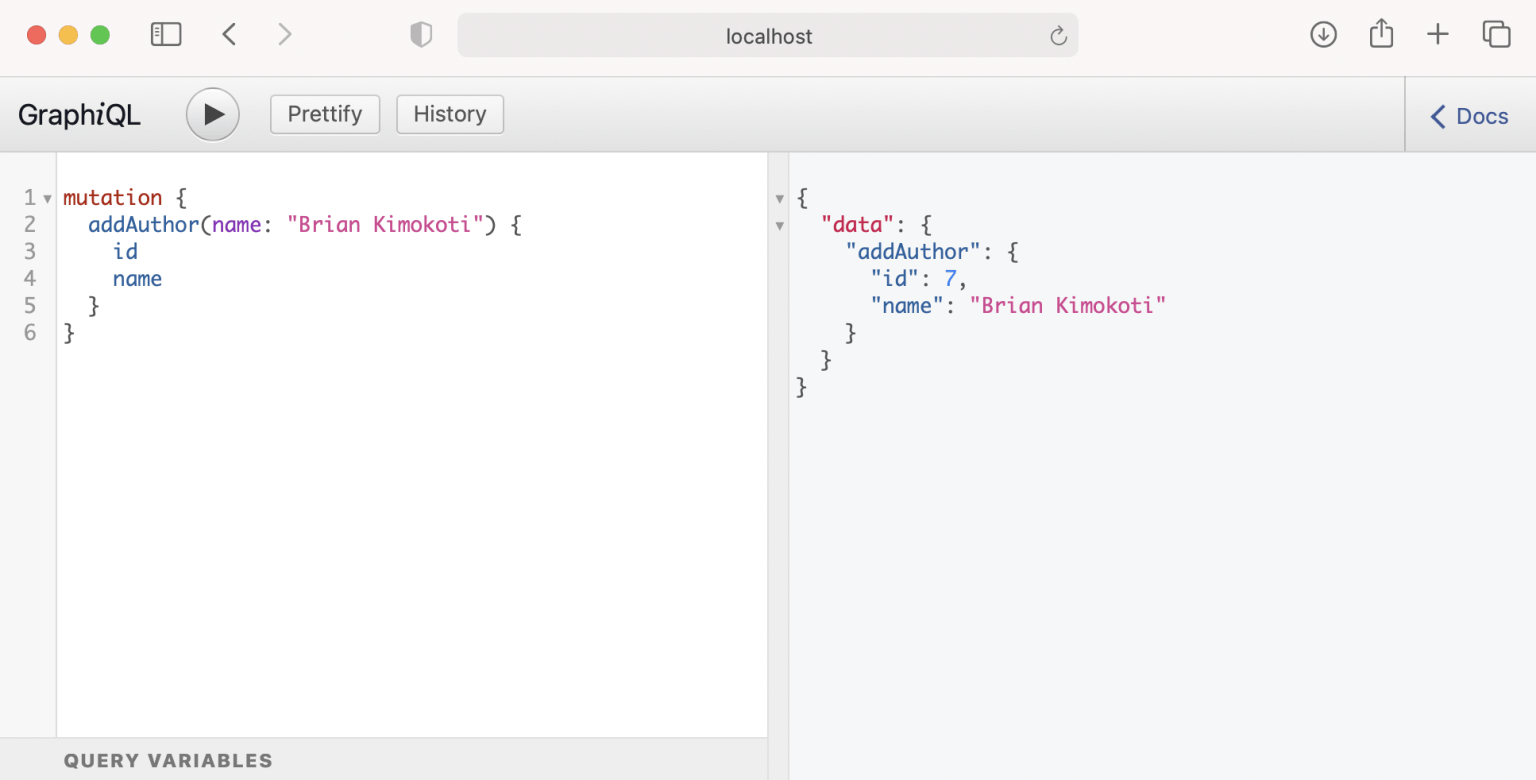Collapse the "data" object fold arrow

pos(780,226)
